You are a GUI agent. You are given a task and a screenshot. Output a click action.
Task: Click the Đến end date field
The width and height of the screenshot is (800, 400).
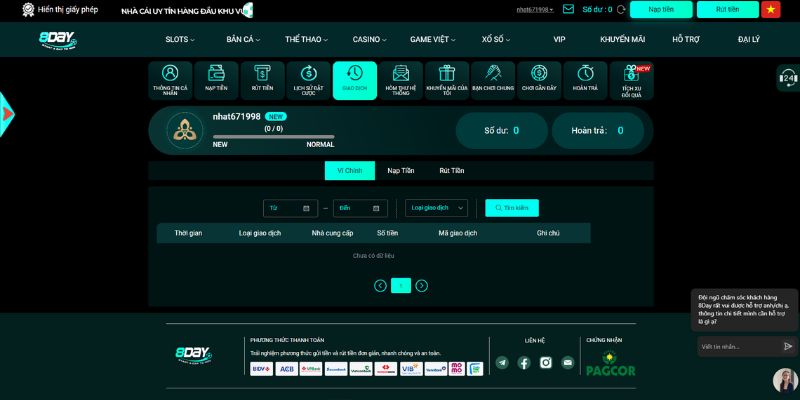coord(360,208)
